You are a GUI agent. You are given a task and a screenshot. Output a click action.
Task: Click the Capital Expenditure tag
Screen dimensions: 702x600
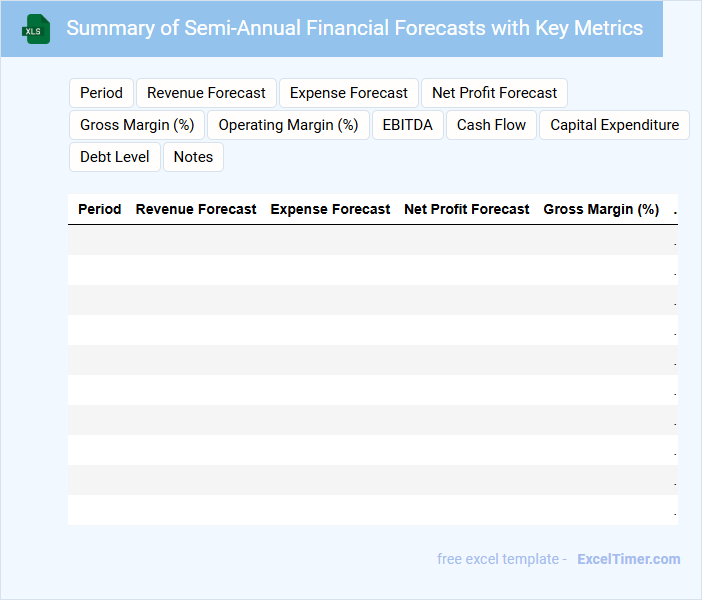(x=614, y=125)
